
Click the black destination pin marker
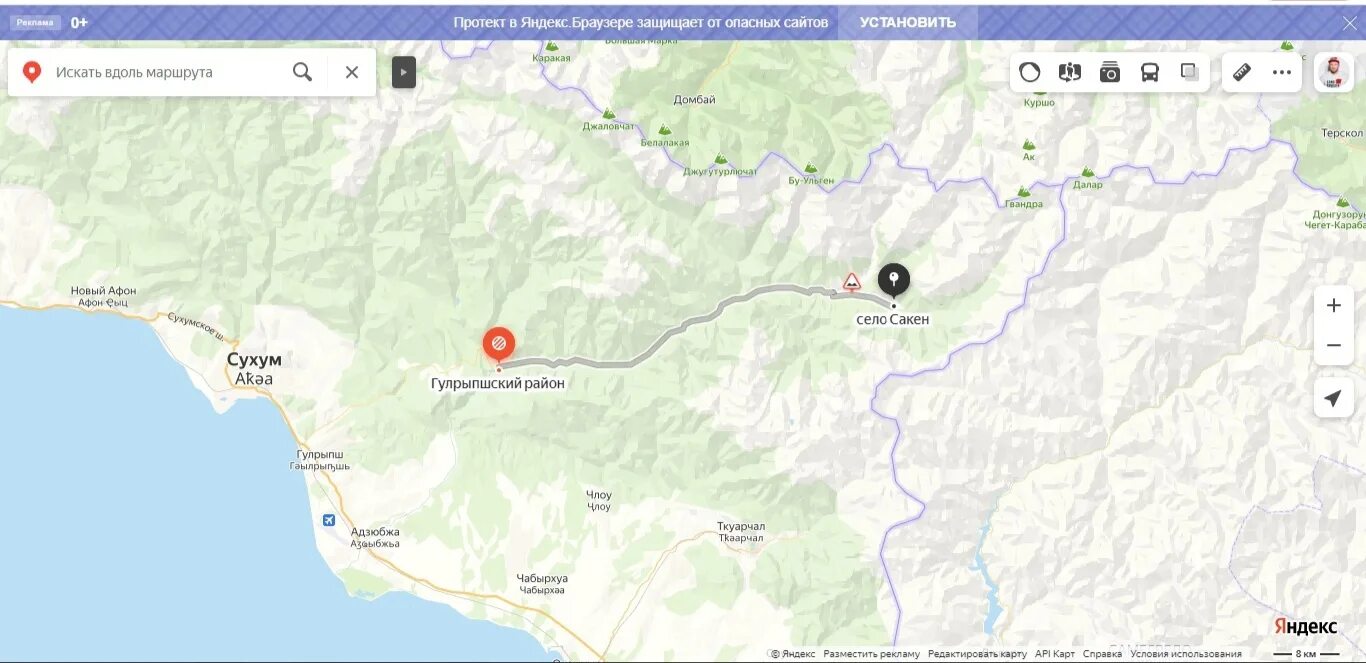click(894, 280)
